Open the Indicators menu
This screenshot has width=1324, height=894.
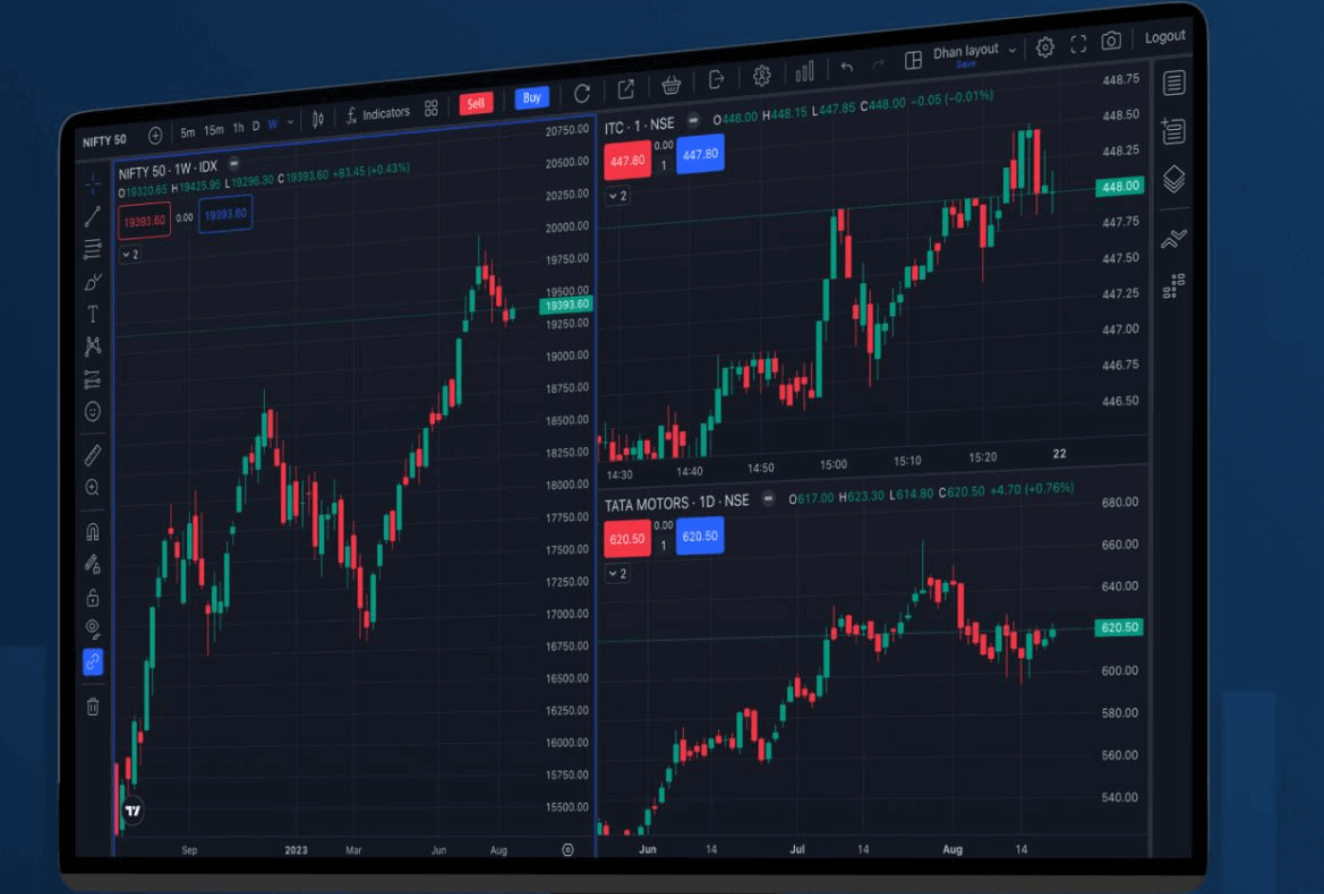point(378,114)
